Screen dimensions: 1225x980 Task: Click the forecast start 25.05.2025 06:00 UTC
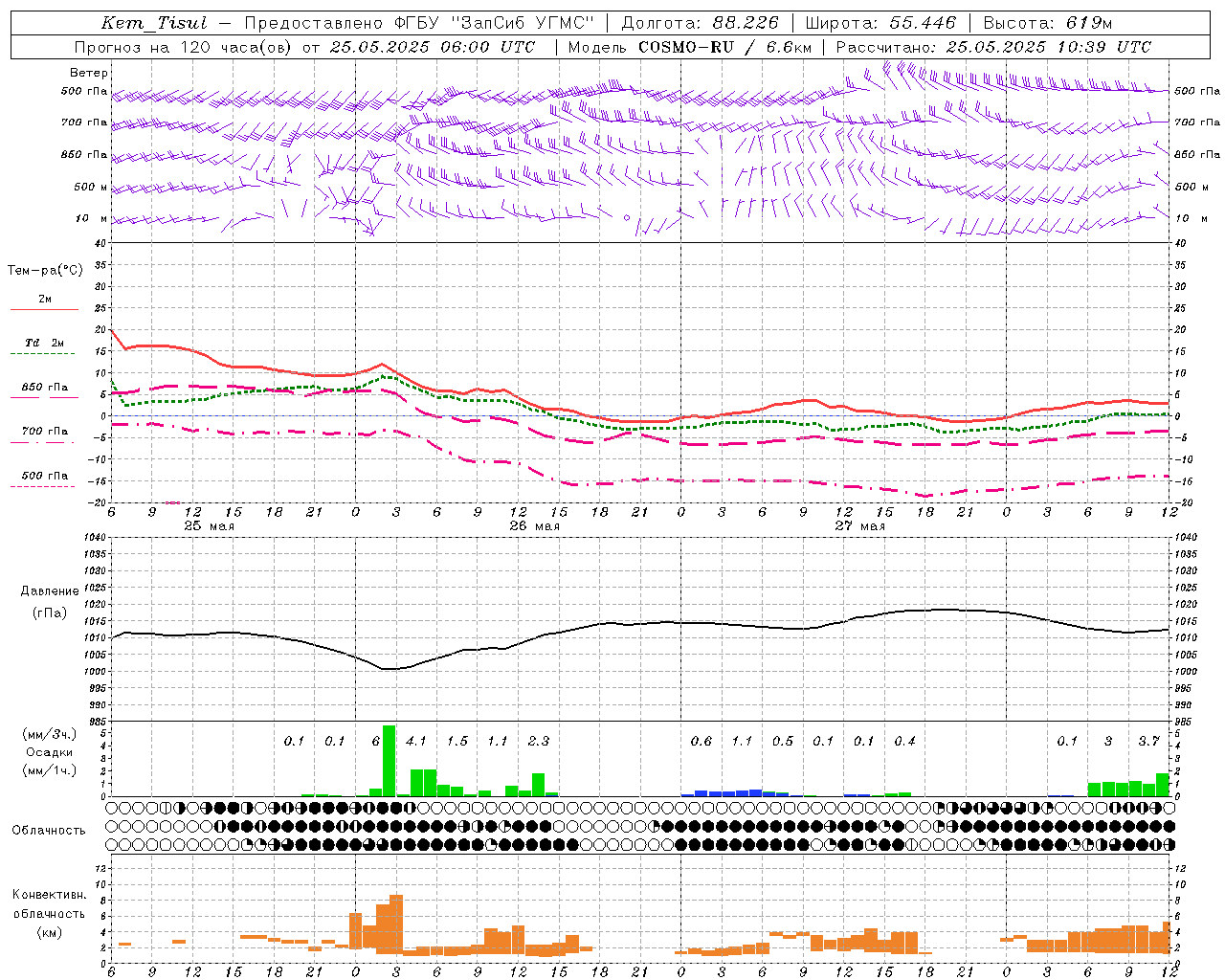[433, 47]
